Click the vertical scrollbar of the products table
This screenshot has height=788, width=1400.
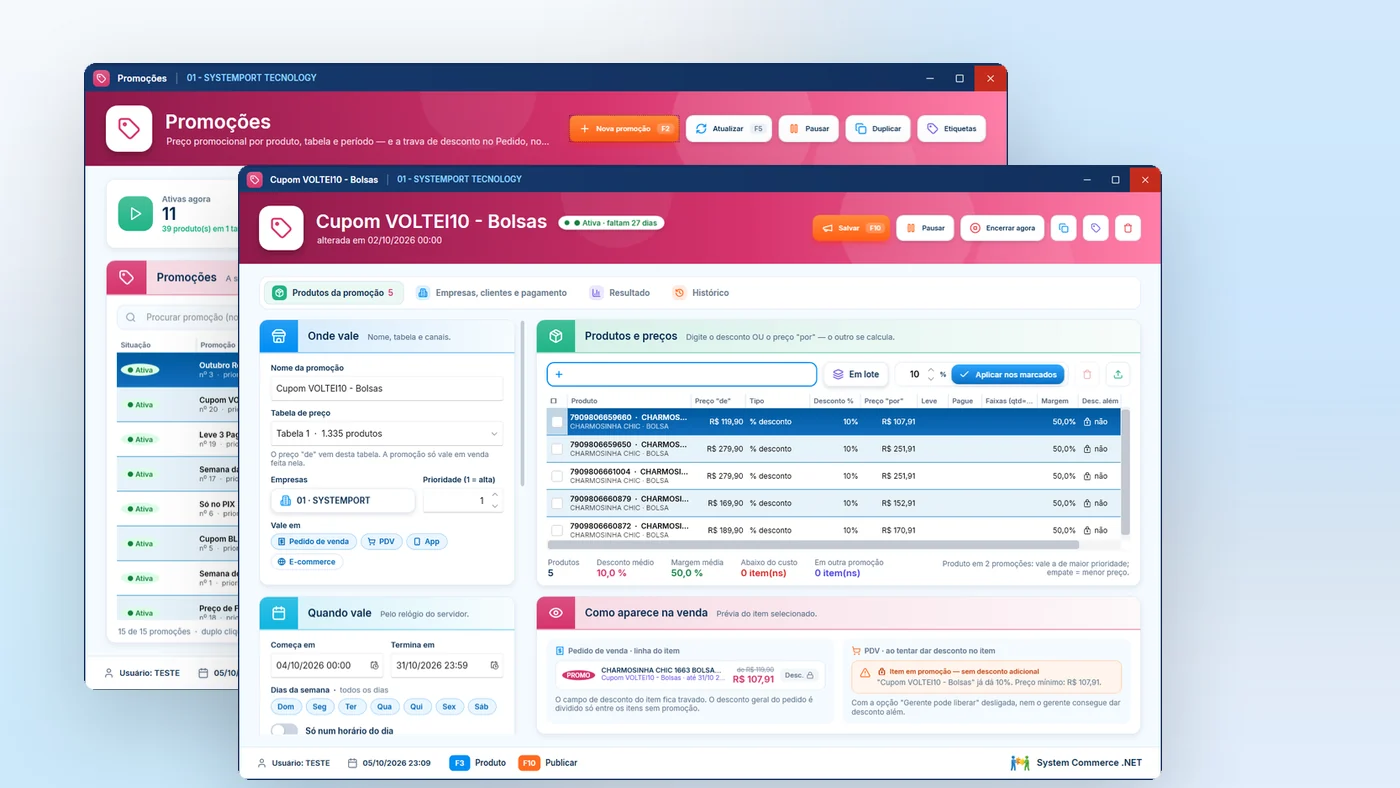coord(1126,471)
